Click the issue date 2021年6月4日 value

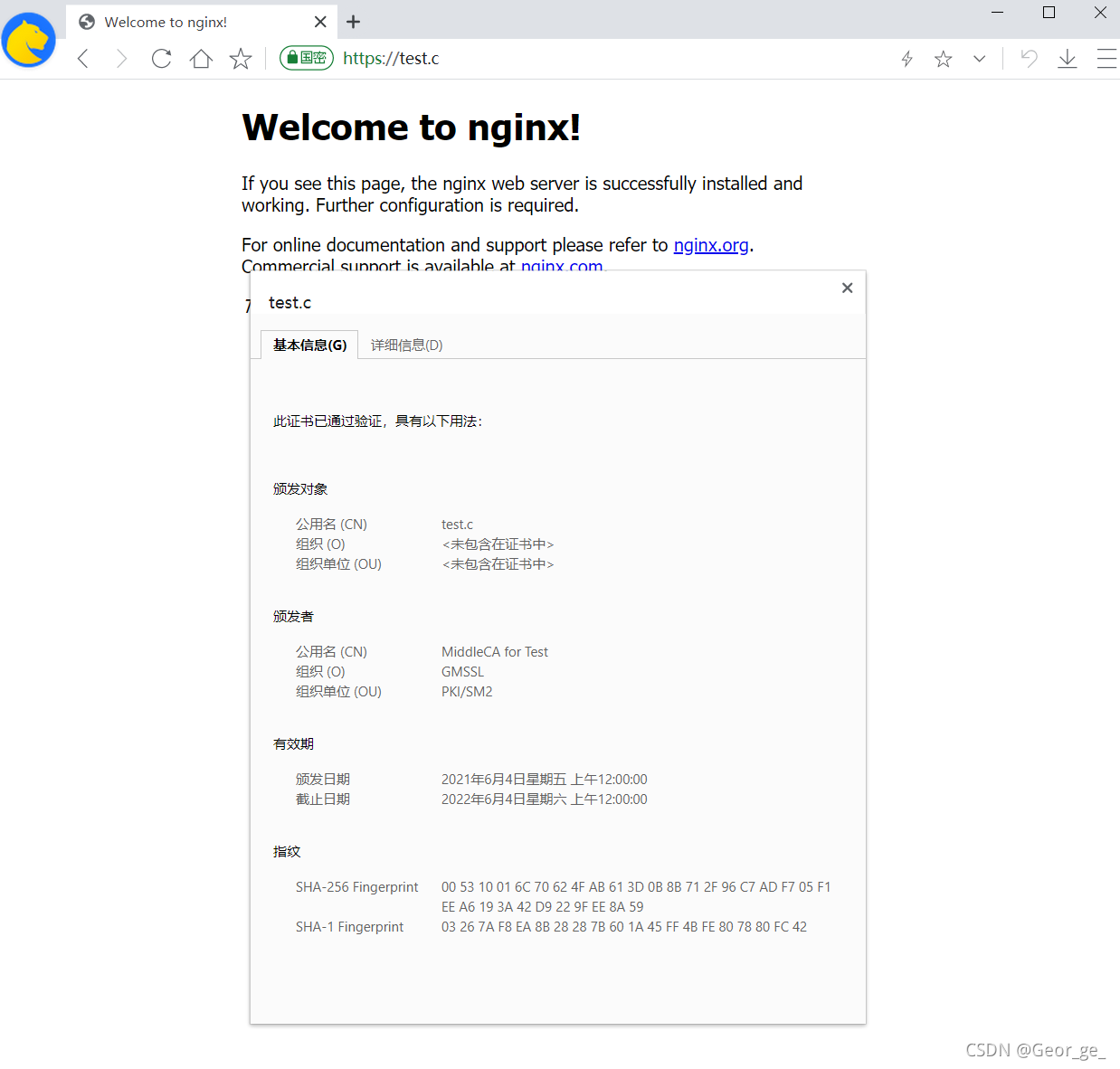click(x=545, y=780)
